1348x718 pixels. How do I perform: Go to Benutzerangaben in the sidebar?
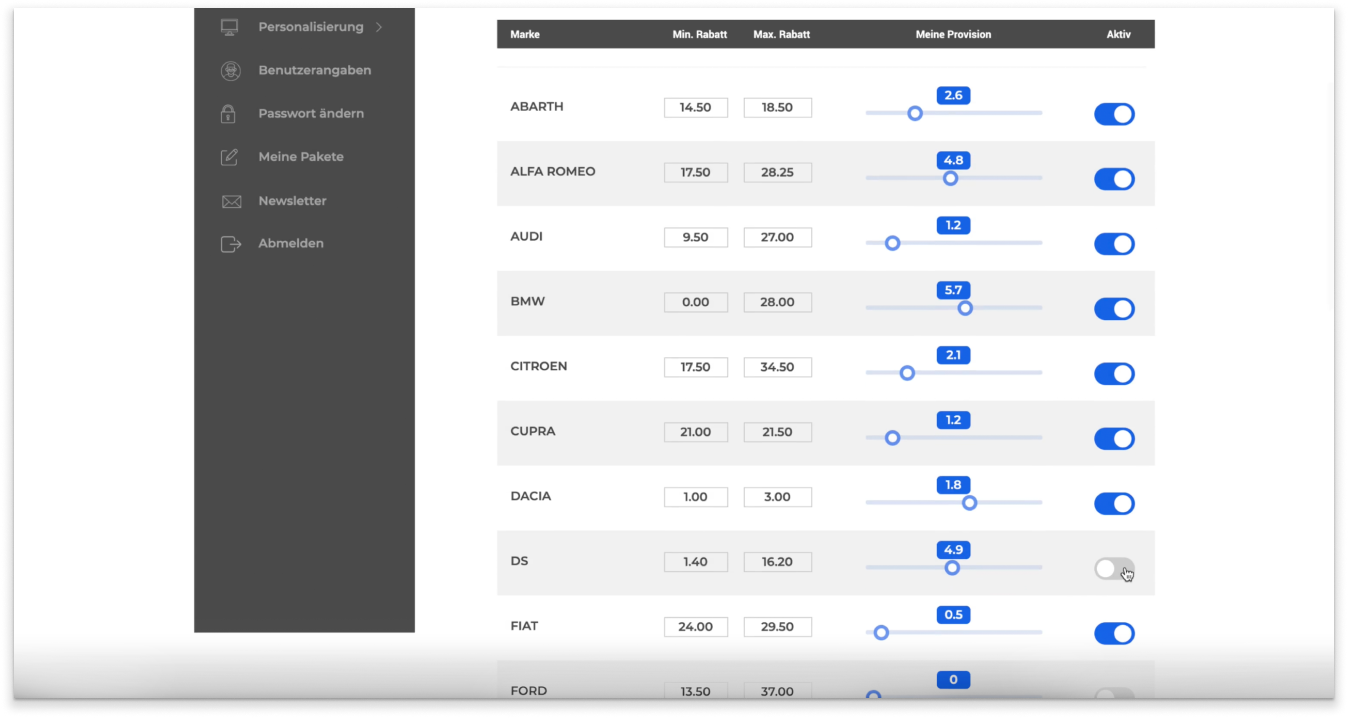point(314,71)
